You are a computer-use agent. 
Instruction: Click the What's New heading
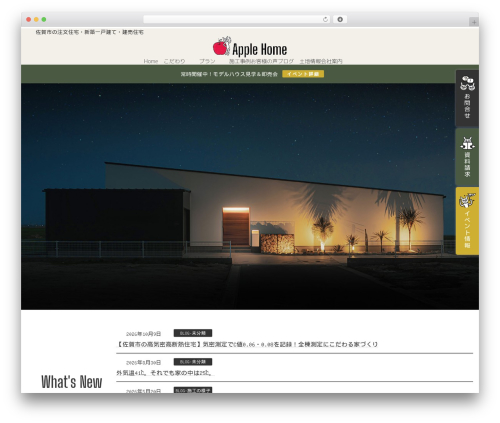click(x=72, y=382)
